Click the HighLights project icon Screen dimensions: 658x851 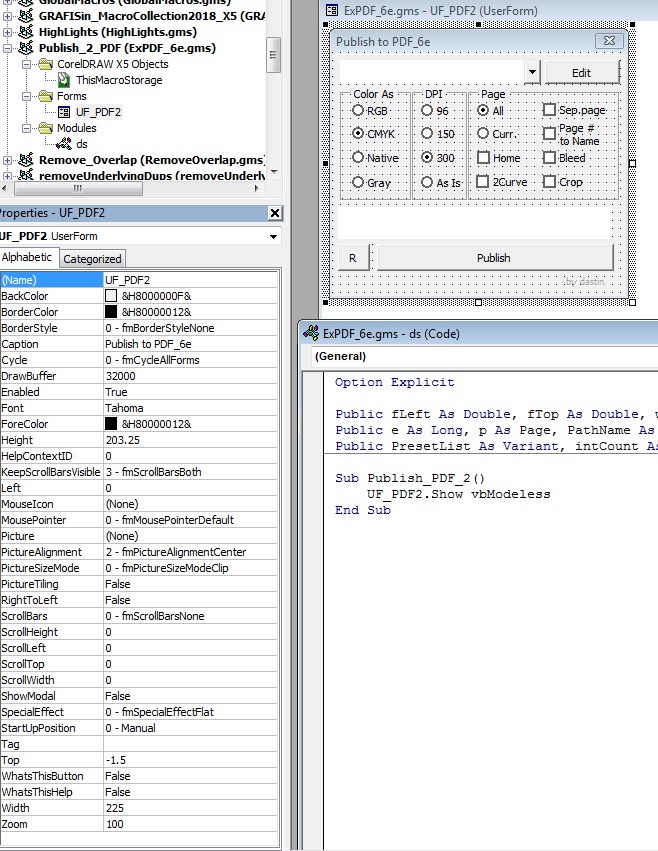[26, 32]
